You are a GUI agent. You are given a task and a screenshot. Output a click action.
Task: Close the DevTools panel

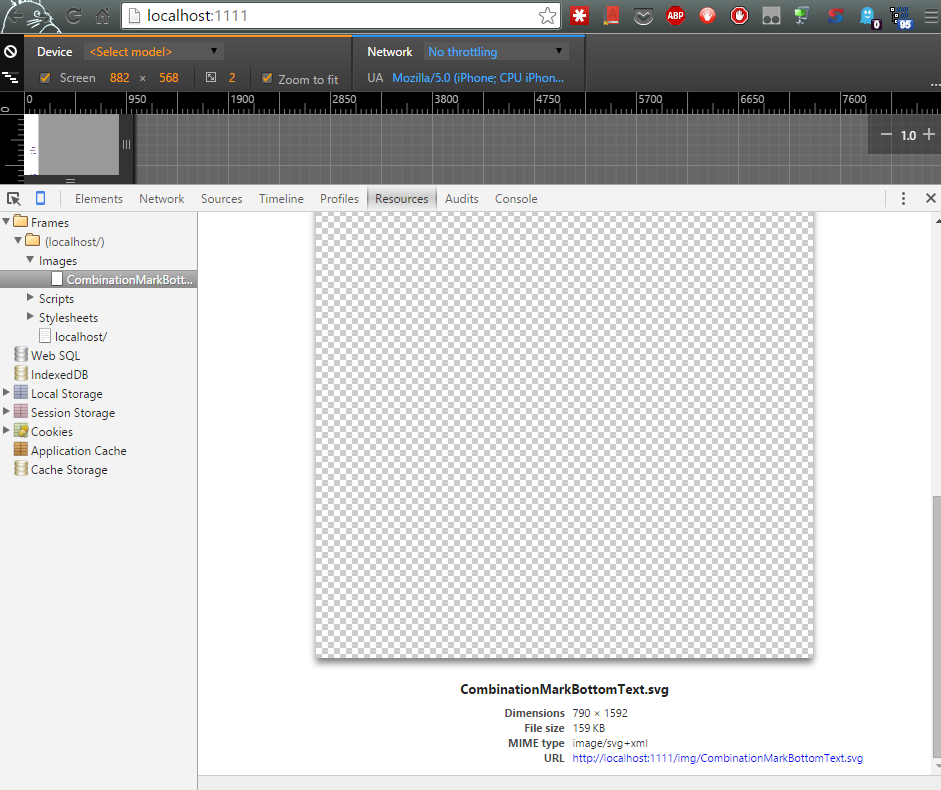(x=931, y=198)
